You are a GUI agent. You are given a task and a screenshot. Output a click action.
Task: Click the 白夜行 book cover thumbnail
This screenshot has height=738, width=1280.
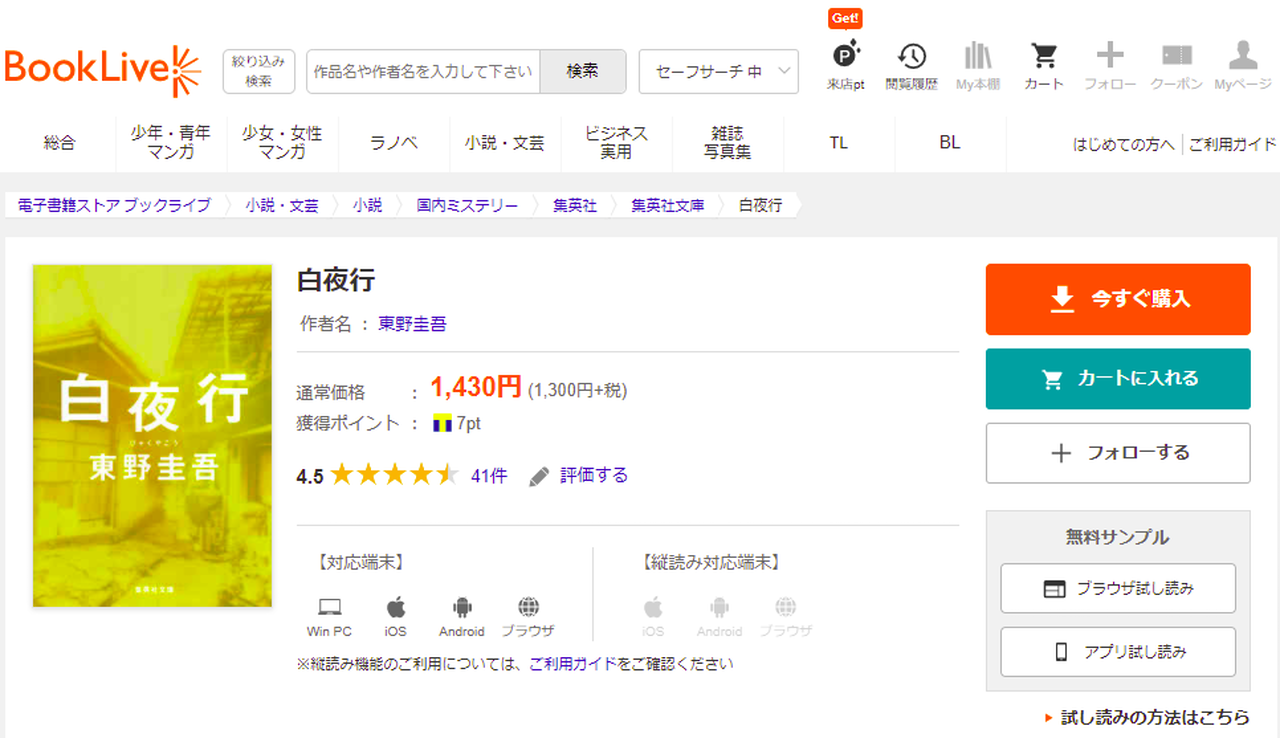pos(152,436)
